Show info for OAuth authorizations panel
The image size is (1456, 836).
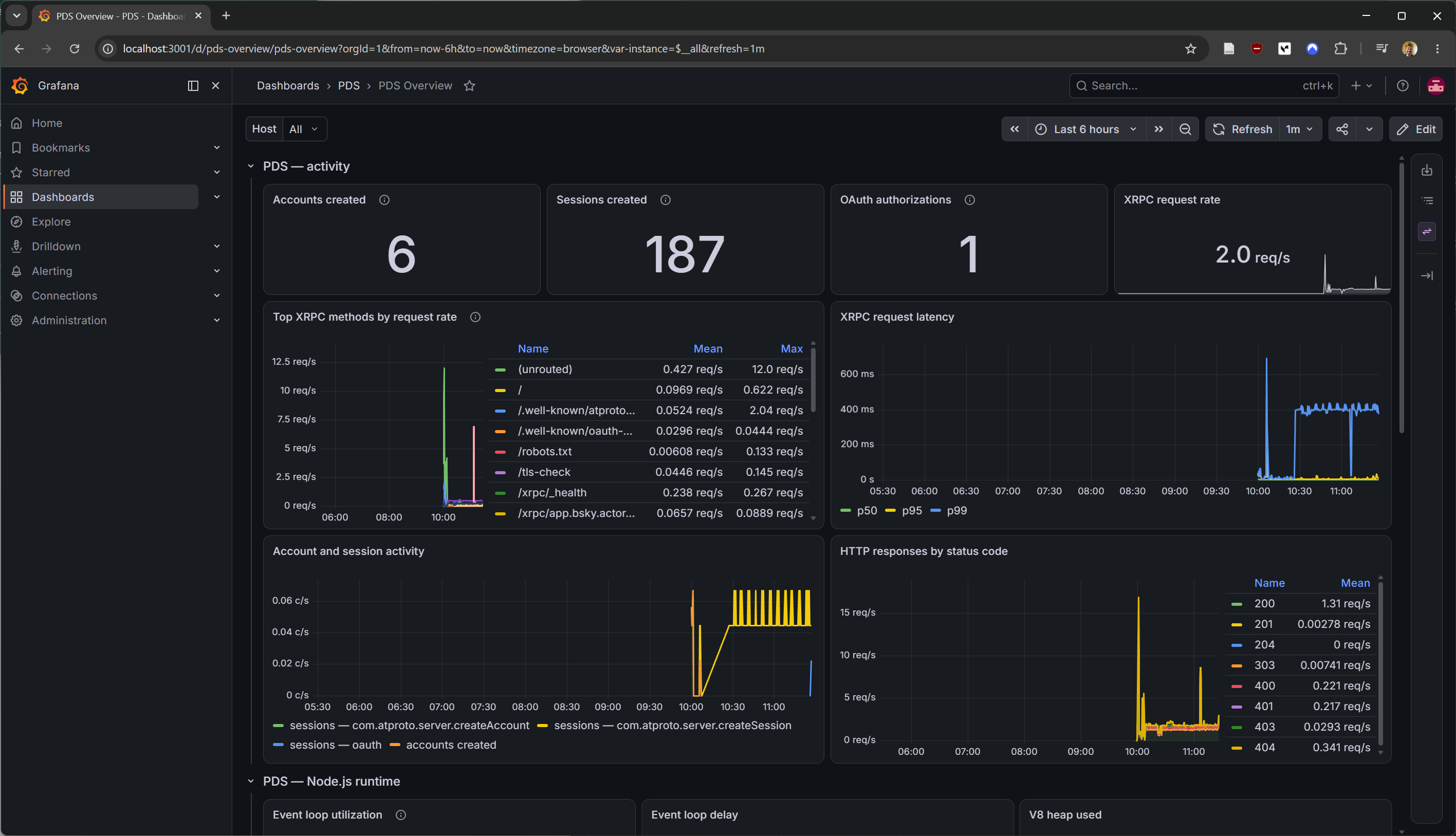(970, 200)
